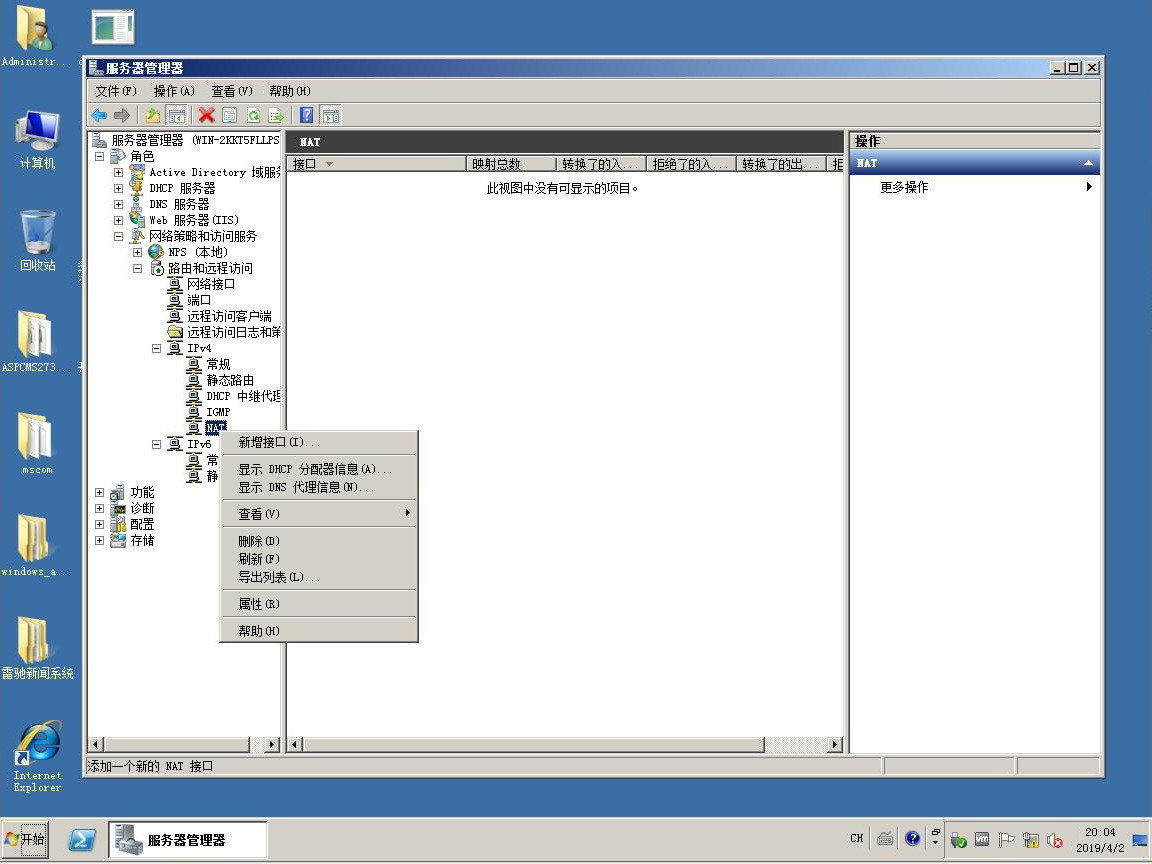1152x864 pixels.
Task: Click the blue Help question mark icon
Action: [x=307, y=116]
